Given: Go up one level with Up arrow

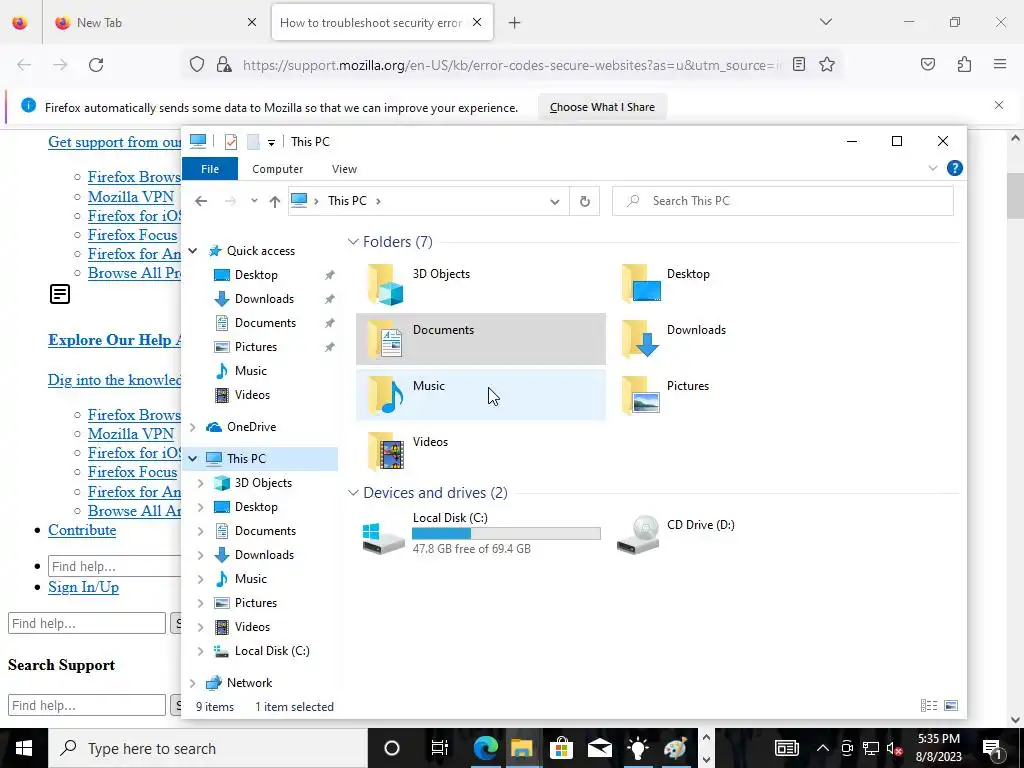Looking at the screenshot, I should [275, 201].
